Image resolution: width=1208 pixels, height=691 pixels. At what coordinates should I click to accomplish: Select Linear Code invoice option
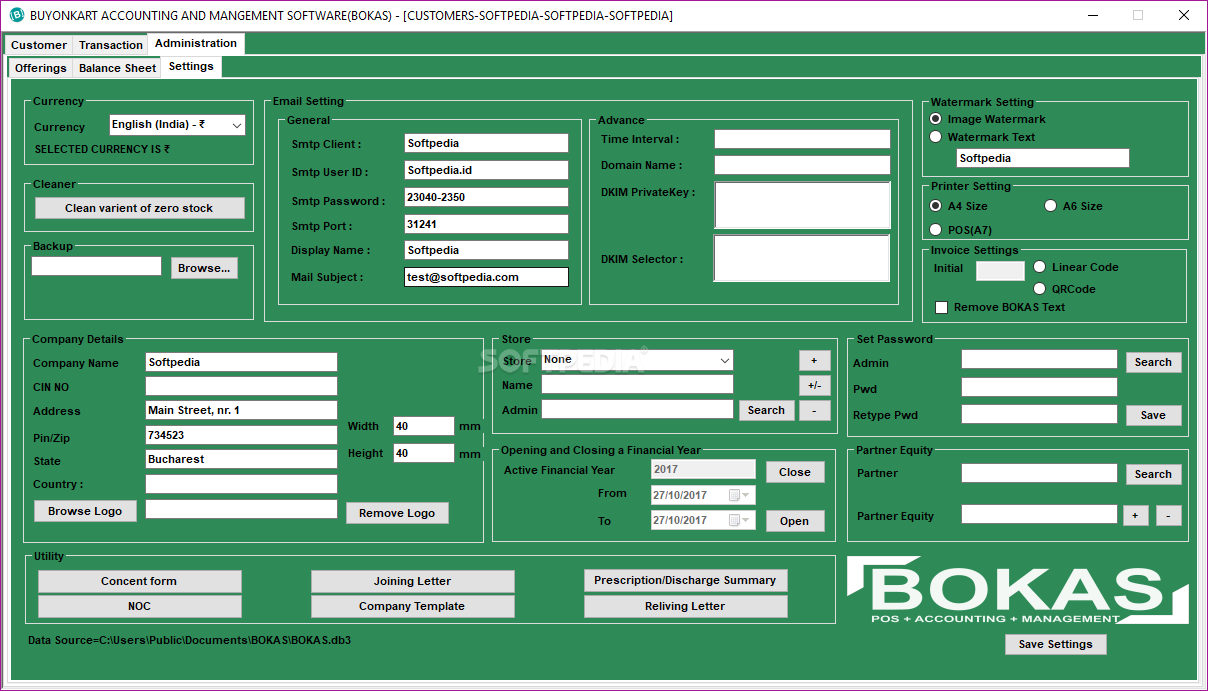(1040, 267)
